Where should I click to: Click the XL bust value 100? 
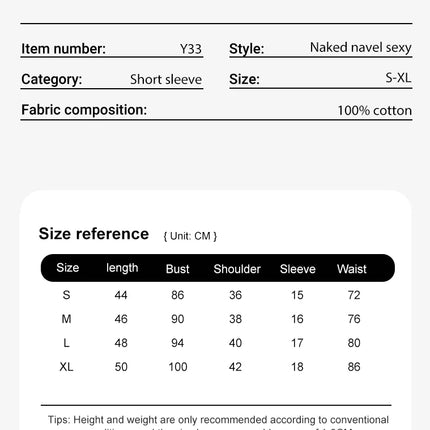pyautogui.click(x=178, y=367)
